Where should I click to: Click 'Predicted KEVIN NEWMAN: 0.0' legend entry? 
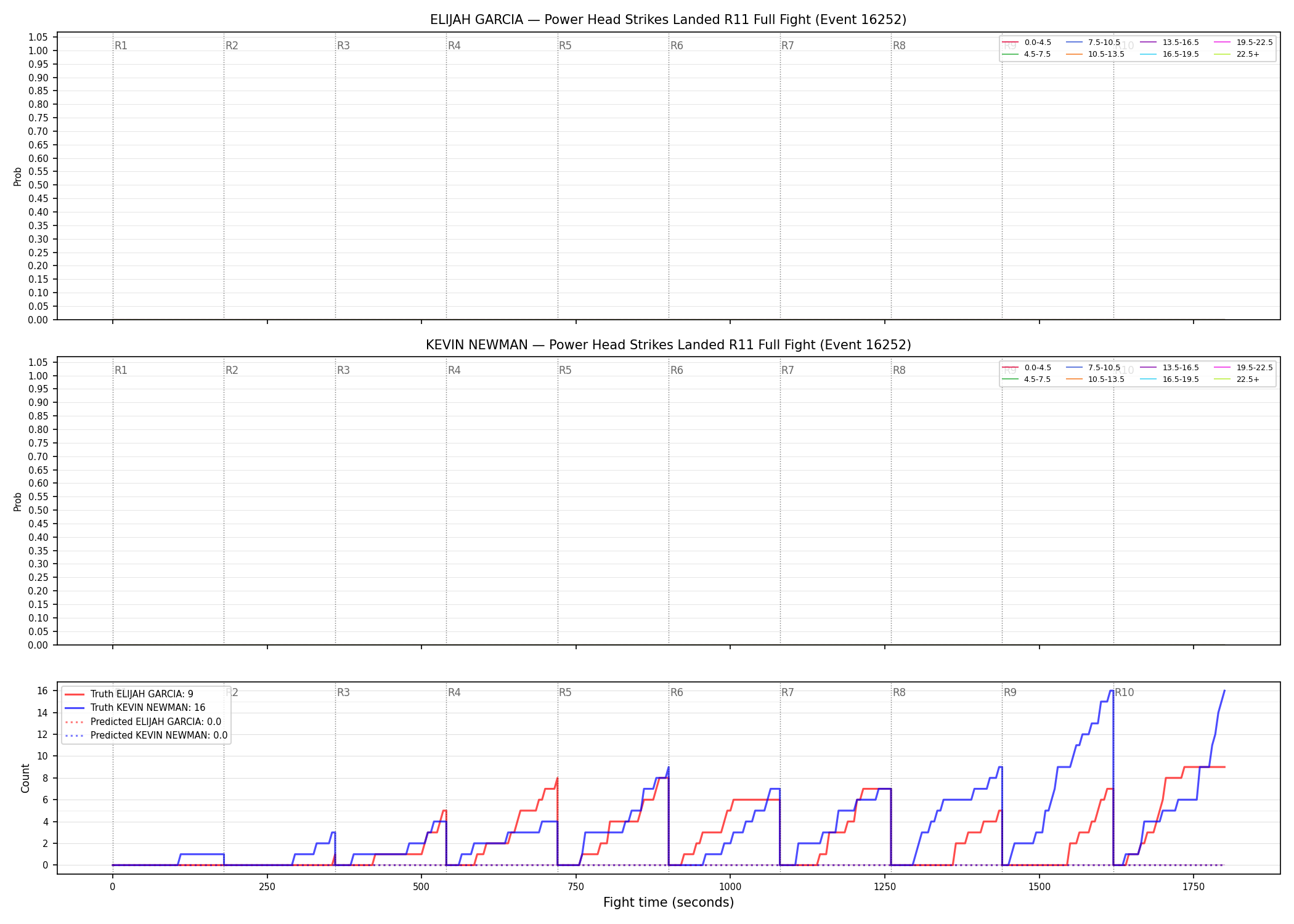point(146,736)
